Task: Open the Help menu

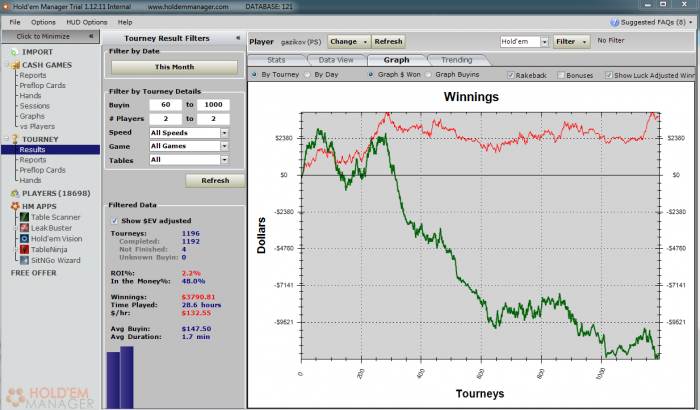Action: click(x=125, y=22)
